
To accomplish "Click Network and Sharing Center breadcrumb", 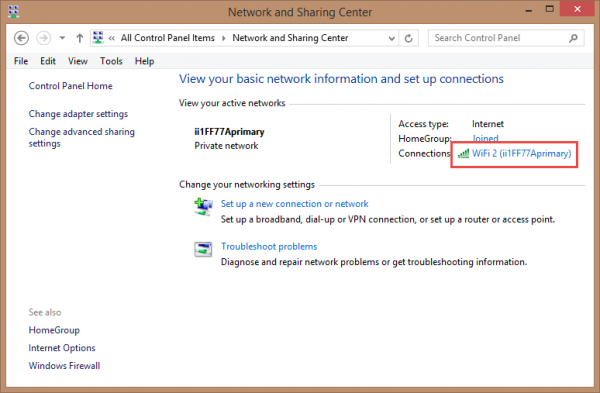I will pos(290,38).
